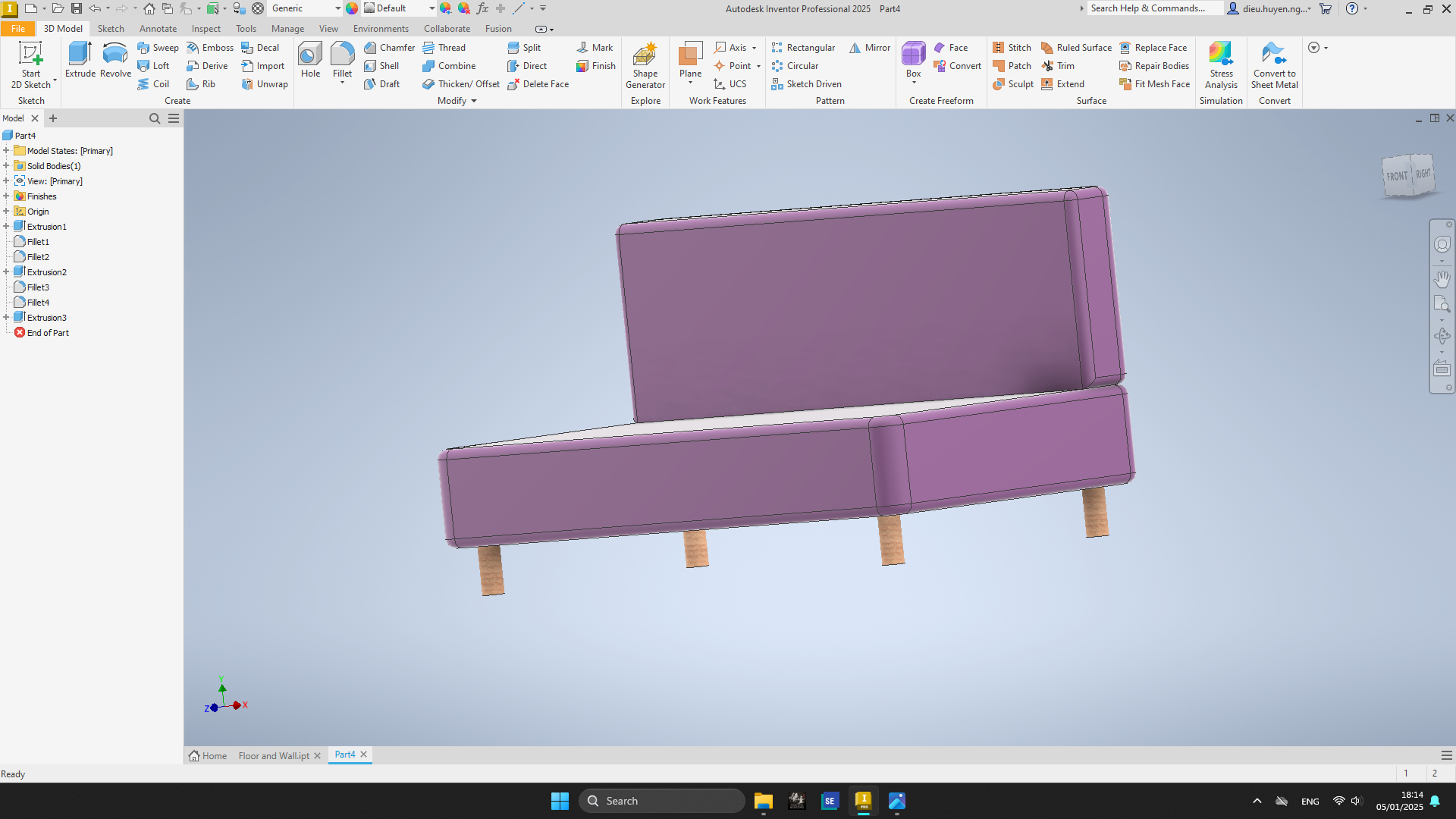
Task: Select the Revolve tool
Action: [115, 60]
